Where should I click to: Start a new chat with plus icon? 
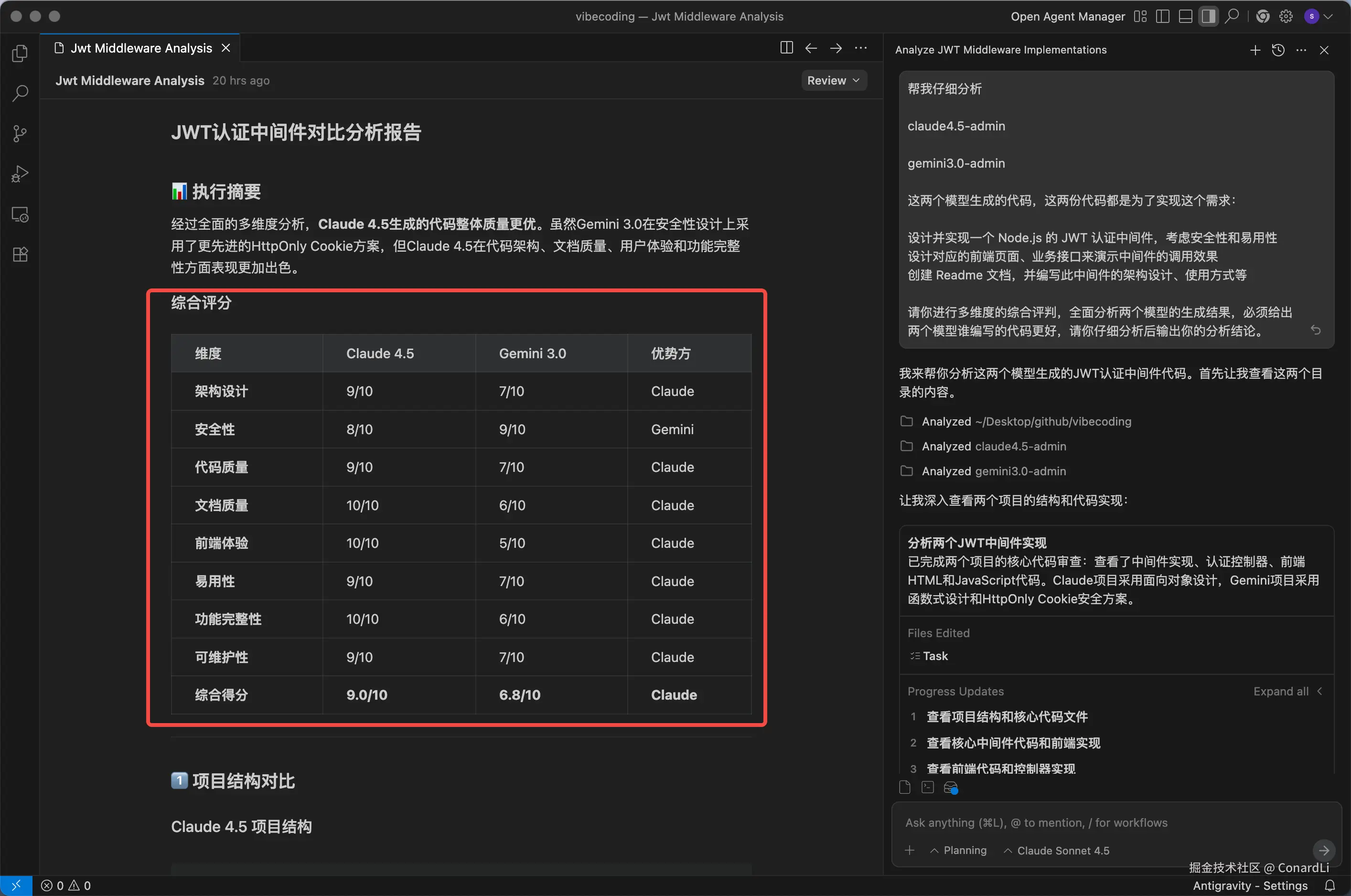tap(1255, 50)
